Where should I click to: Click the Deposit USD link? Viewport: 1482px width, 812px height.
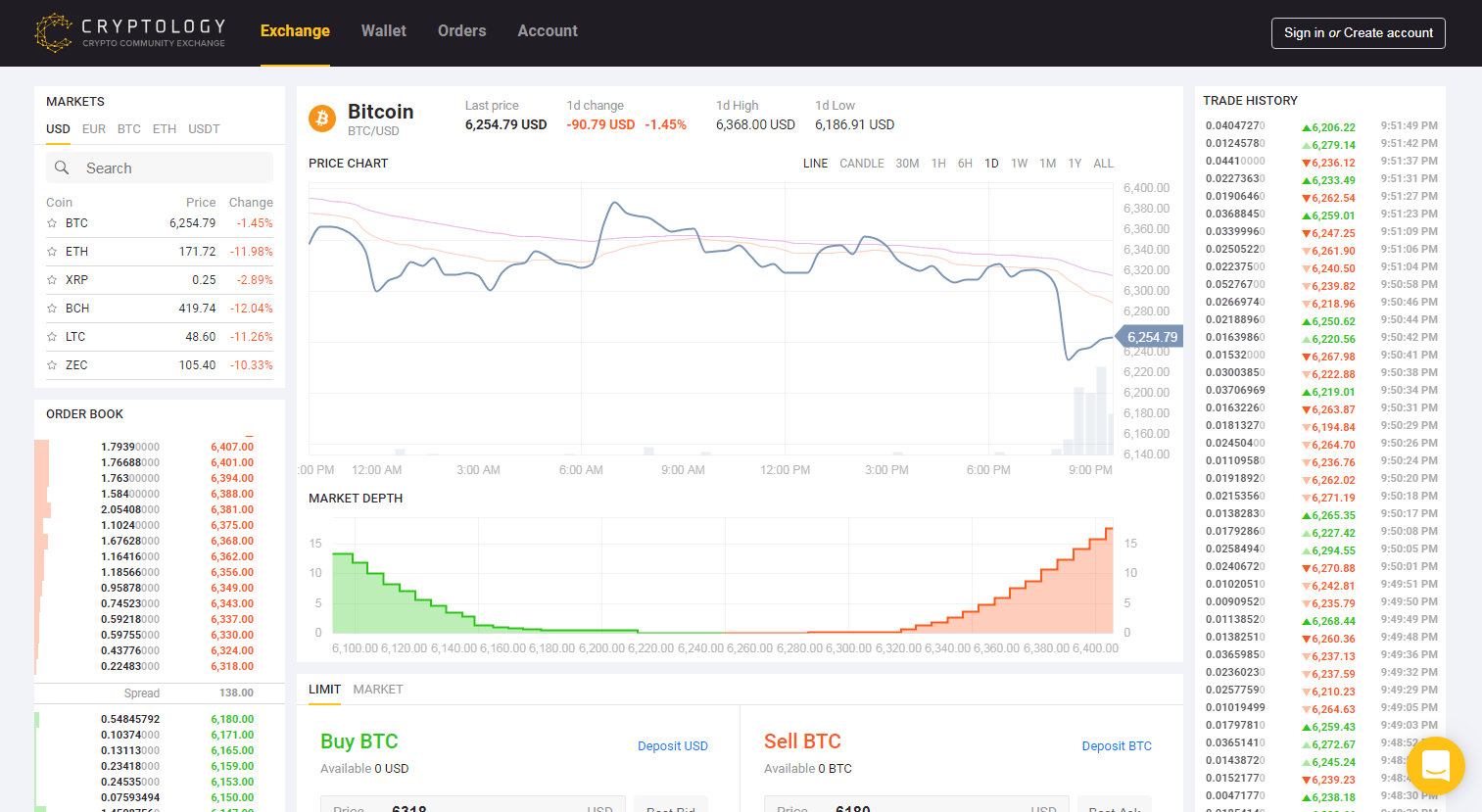pyautogui.click(x=673, y=745)
